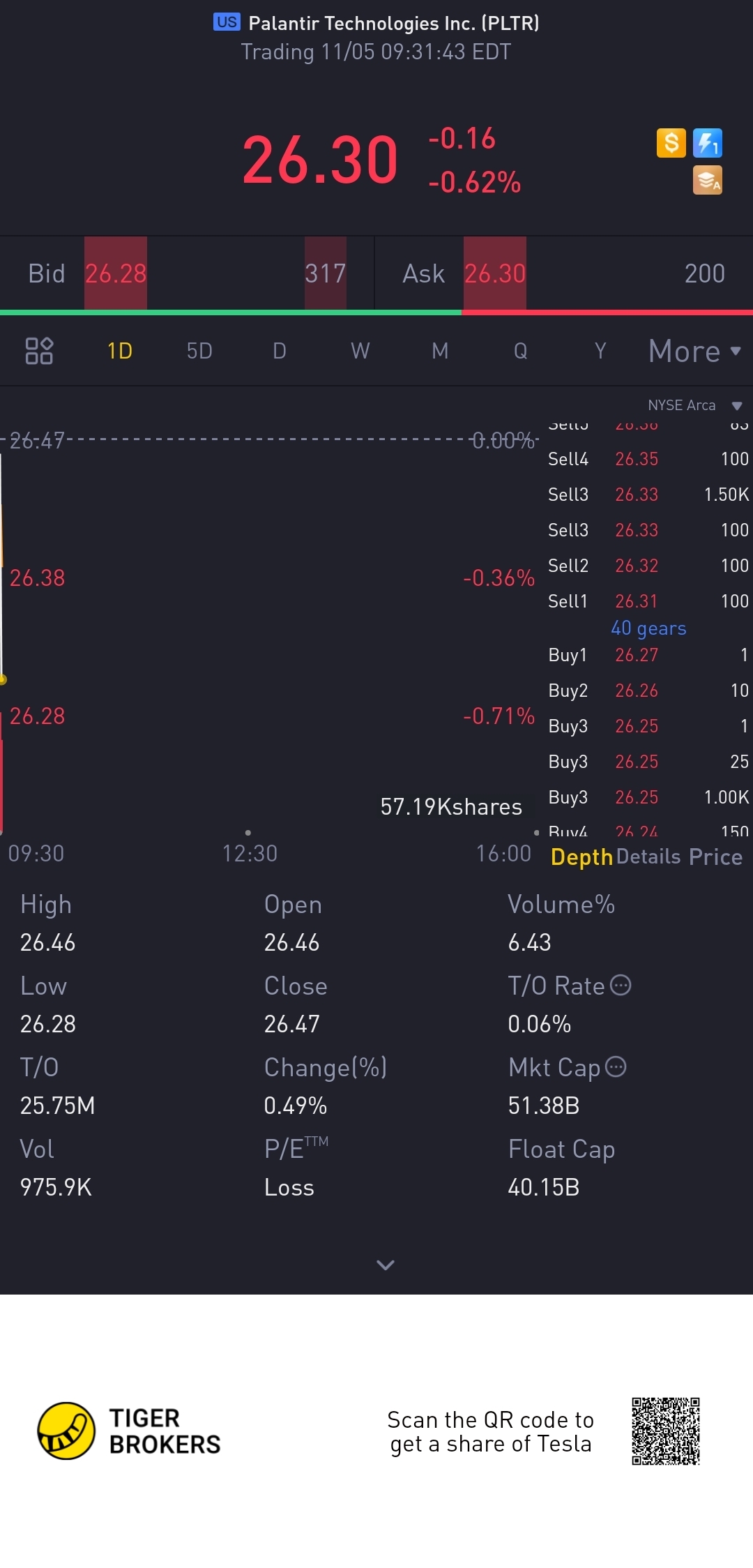Tap the 40 gears depth link
Screen dimensions: 753x1568
pos(648,628)
